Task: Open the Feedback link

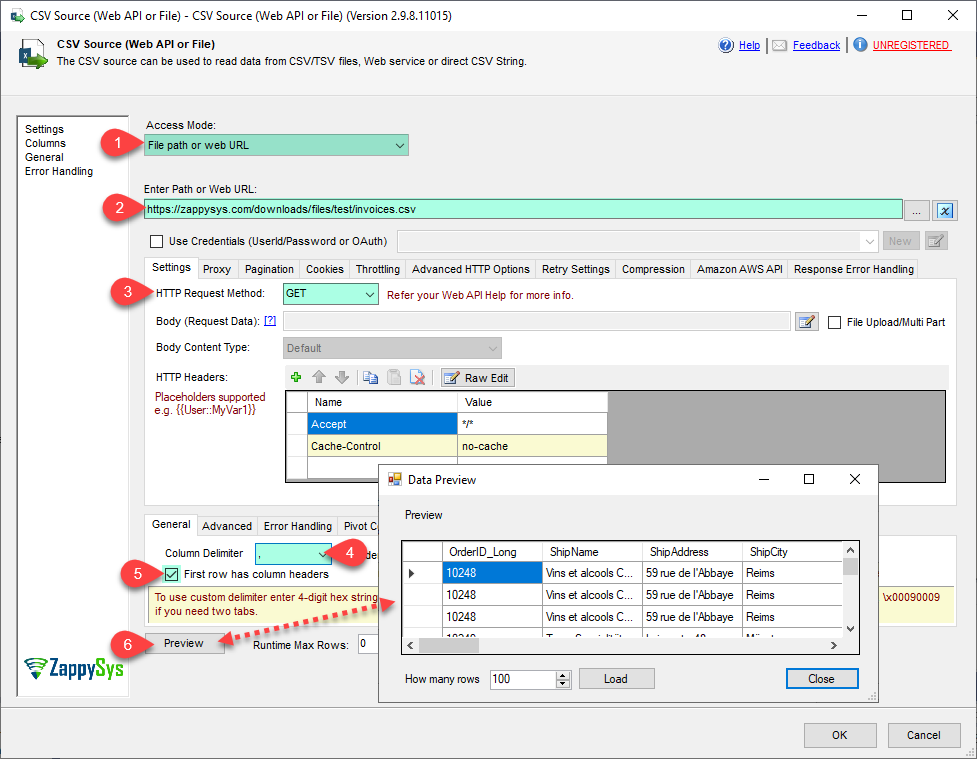Action: [x=816, y=45]
